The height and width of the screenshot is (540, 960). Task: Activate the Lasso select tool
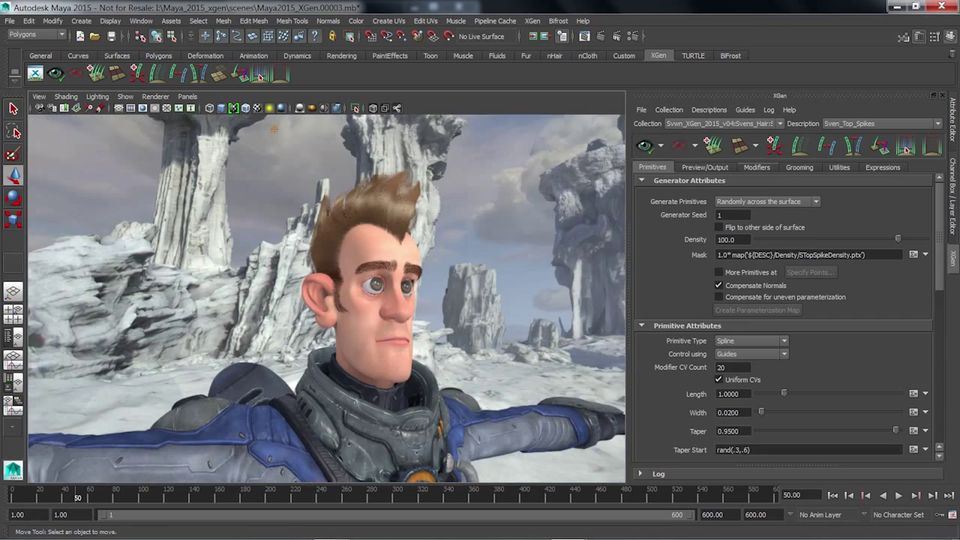(14, 131)
